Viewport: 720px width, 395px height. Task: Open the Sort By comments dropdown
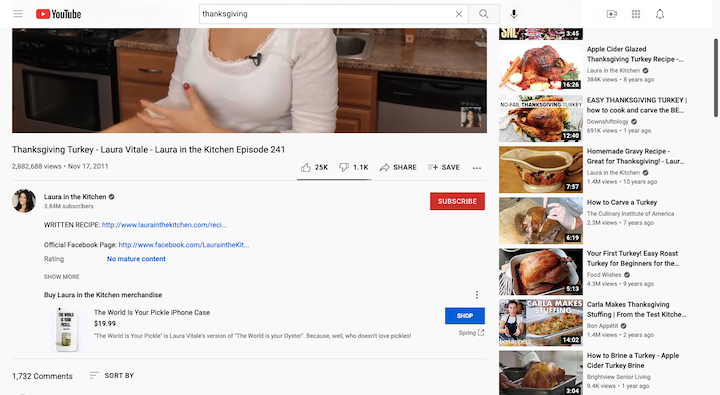pos(112,375)
